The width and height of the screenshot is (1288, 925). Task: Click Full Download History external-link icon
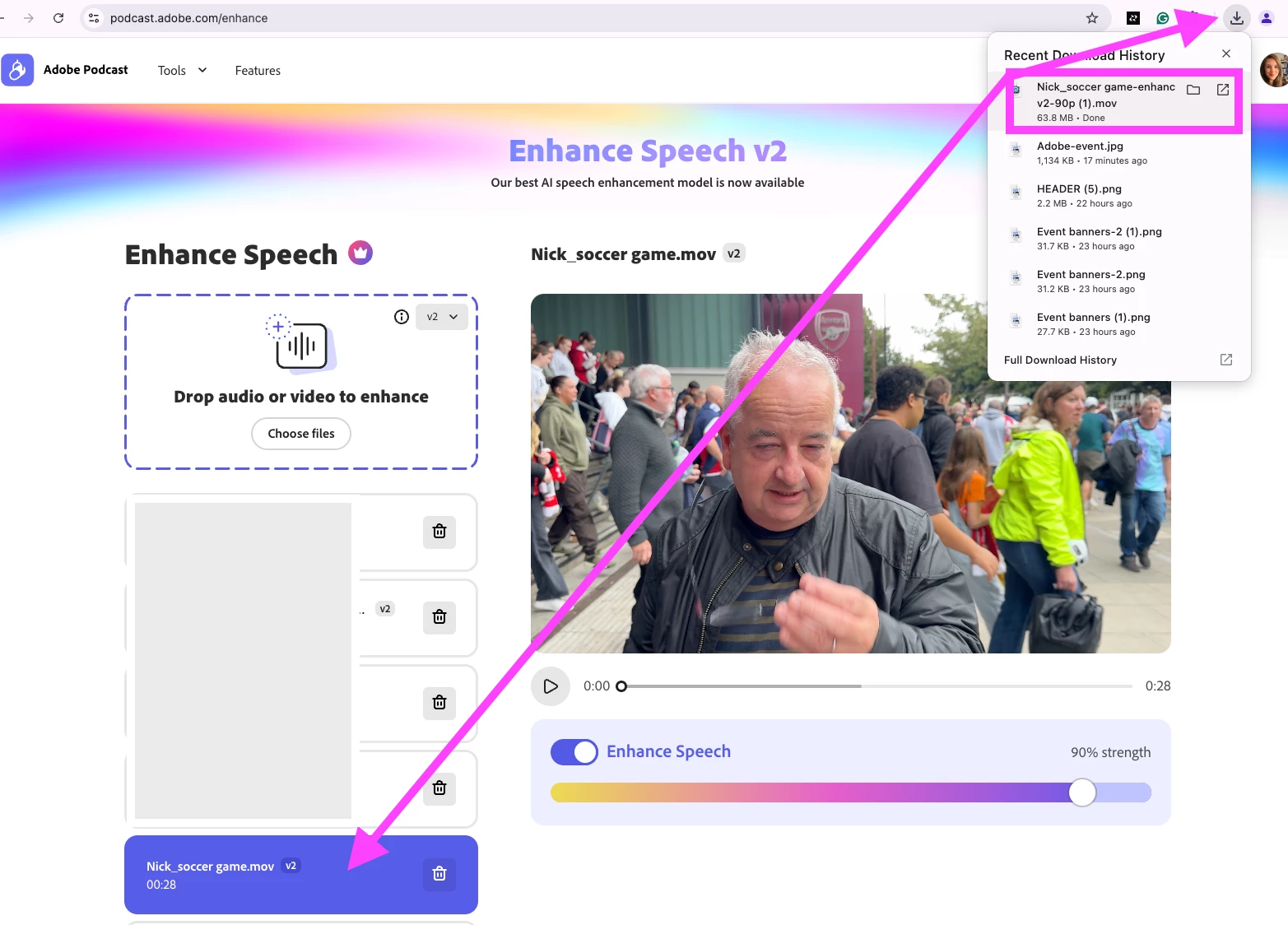point(1226,360)
